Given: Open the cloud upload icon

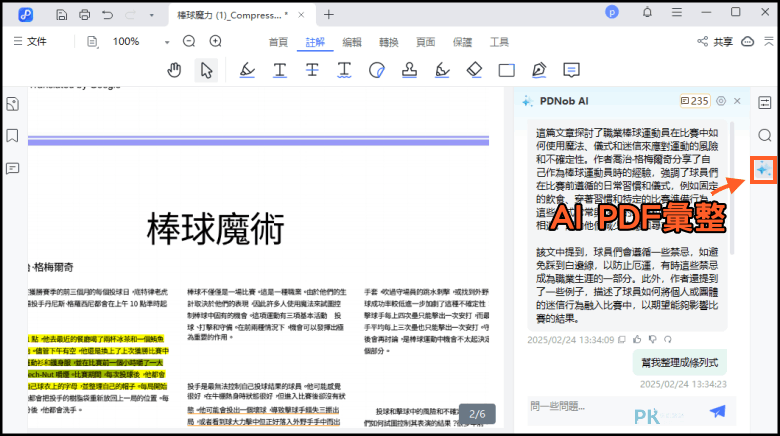Looking at the screenshot, I should click(748, 41).
